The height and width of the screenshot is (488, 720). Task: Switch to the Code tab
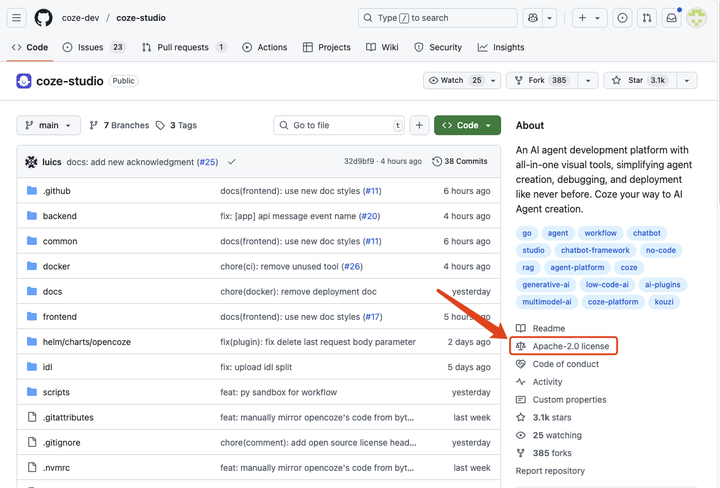click(x=30, y=47)
